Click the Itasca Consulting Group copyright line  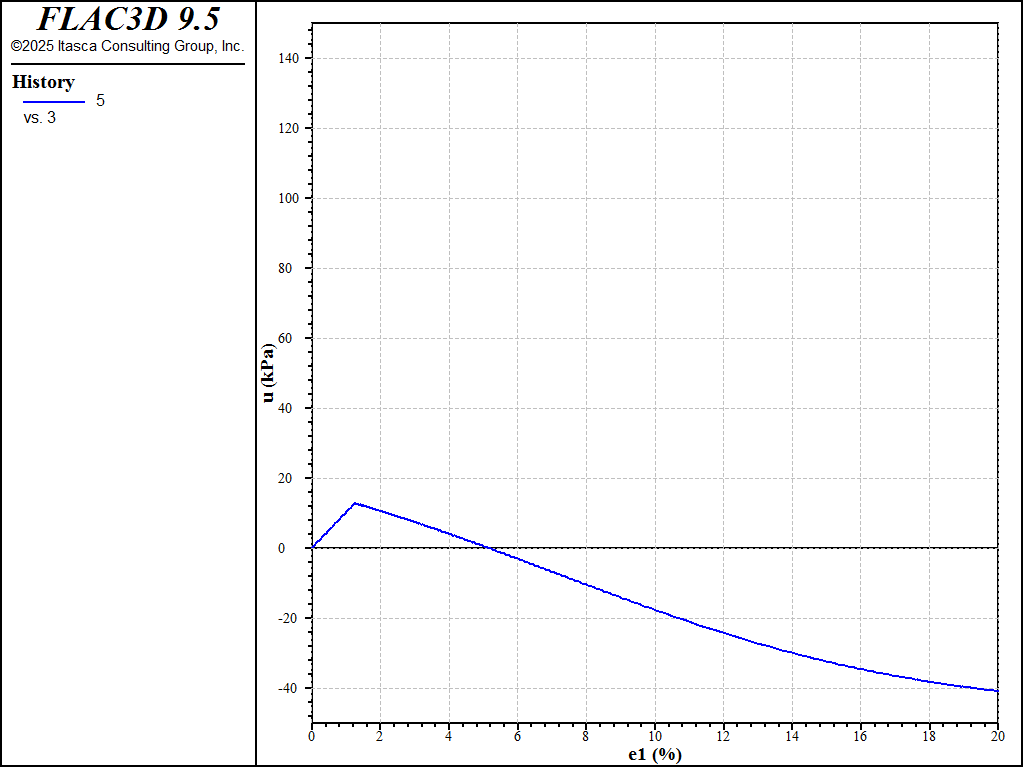127,46
